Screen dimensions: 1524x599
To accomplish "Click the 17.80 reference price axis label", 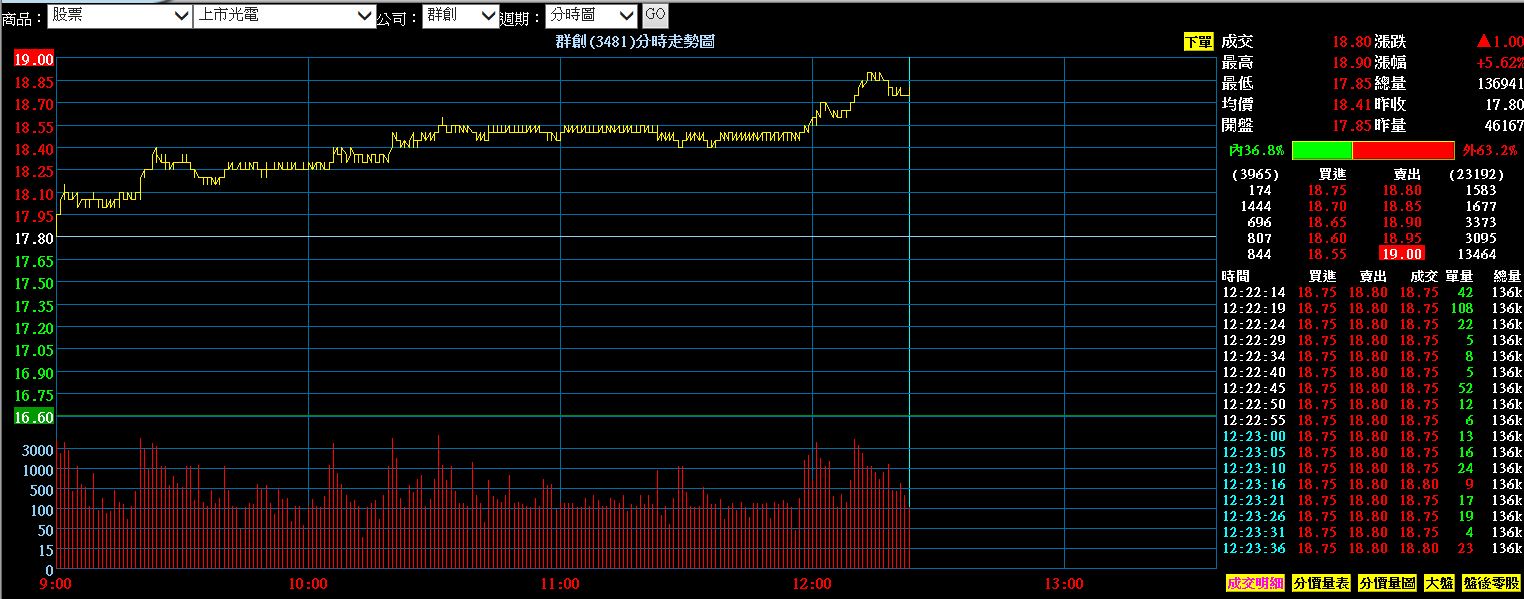I will pyautogui.click(x=34, y=238).
